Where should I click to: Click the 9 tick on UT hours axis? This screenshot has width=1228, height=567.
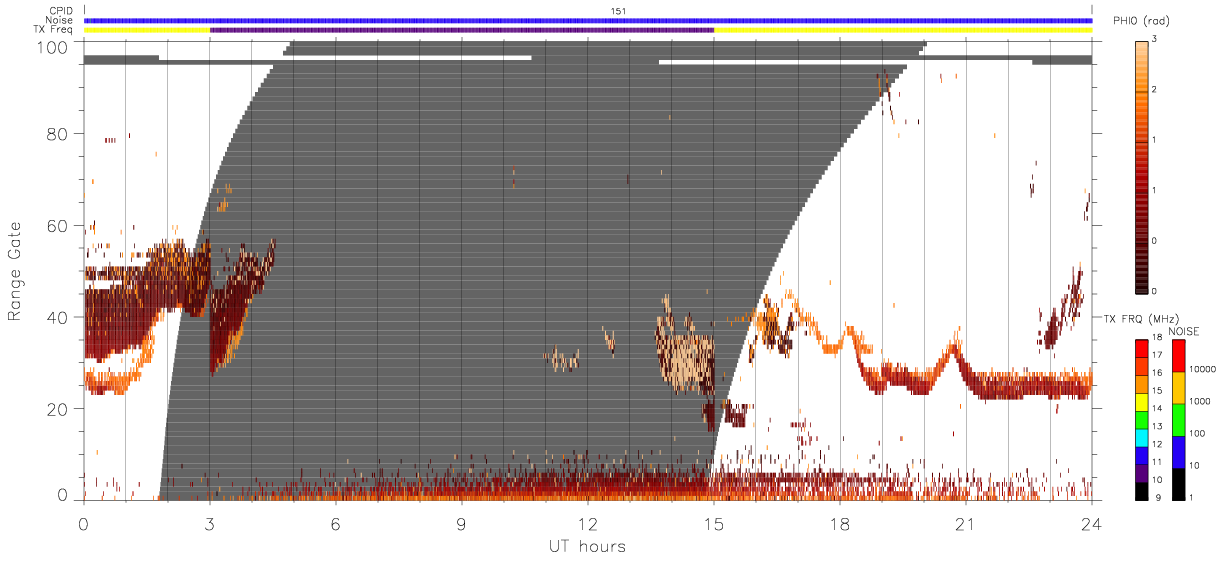coord(462,523)
